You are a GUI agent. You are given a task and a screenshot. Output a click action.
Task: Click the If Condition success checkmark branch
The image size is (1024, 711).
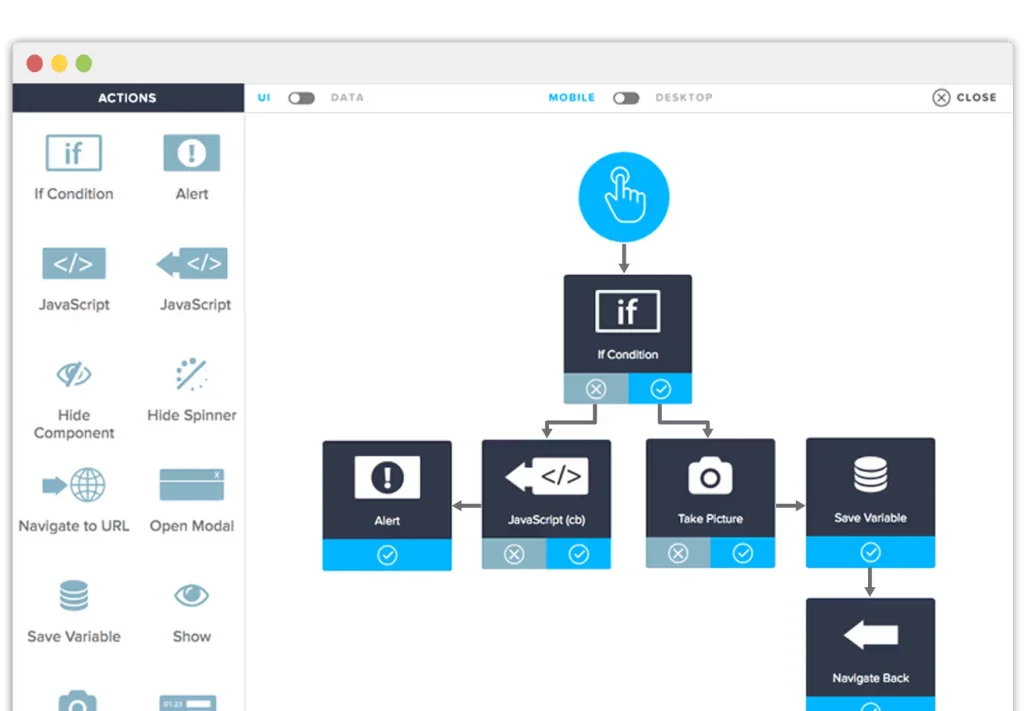(660, 389)
